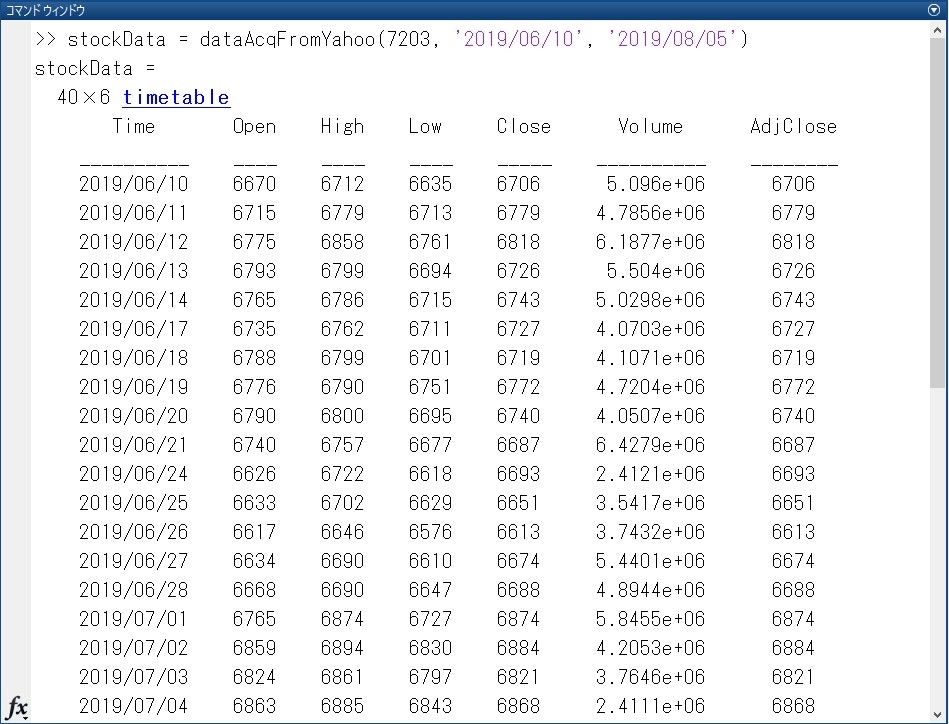Select the dataAcqFromYahoo command text
This screenshot has height=724, width=949.
click(288, 39)
